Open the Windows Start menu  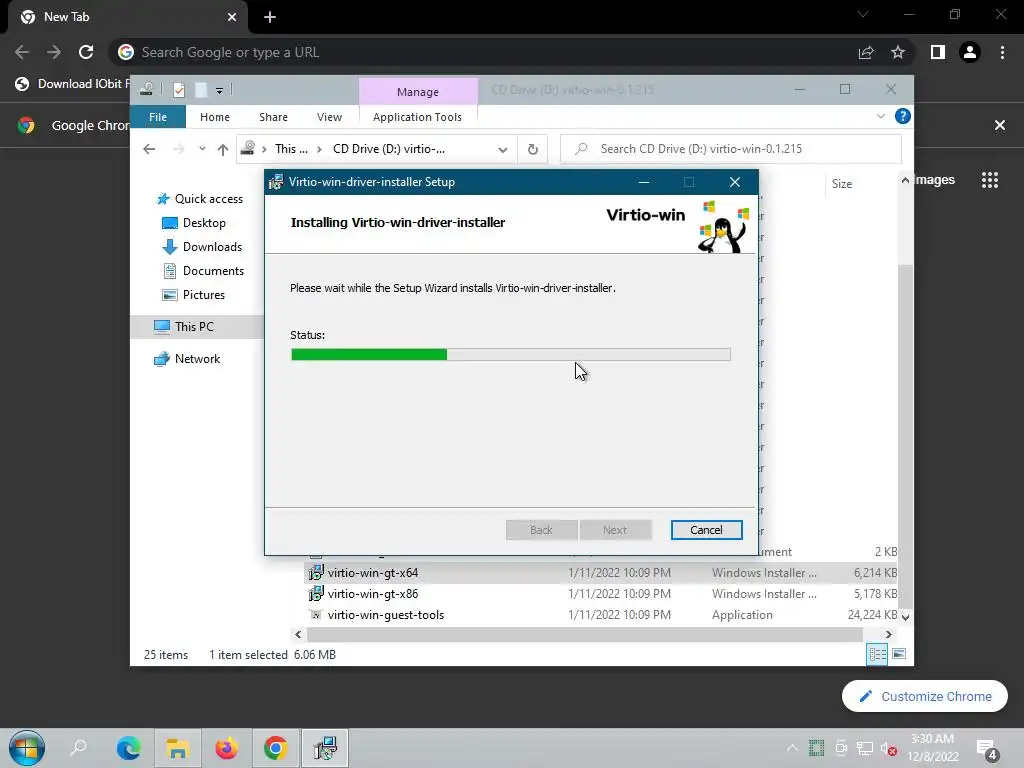pyautogui.click(x=27, y=748)
